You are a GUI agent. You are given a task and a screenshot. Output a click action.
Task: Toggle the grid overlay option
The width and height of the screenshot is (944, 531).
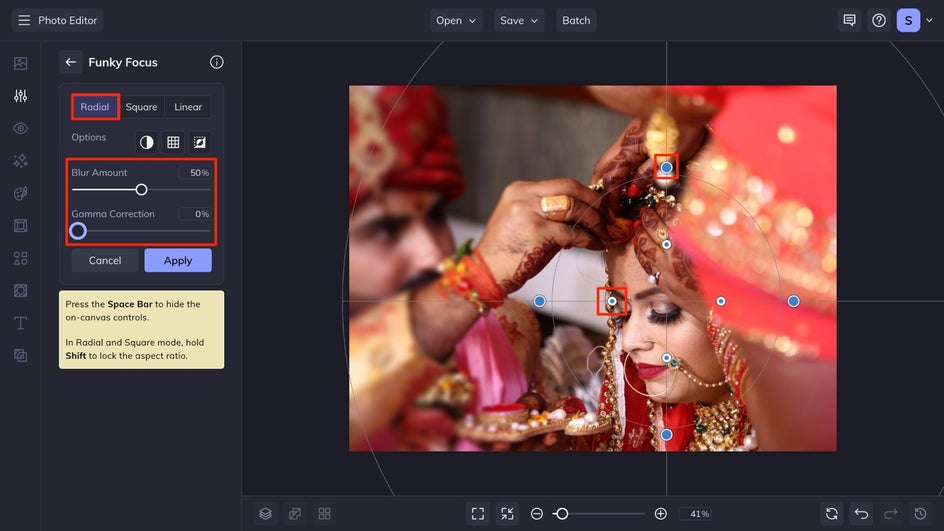173,143
